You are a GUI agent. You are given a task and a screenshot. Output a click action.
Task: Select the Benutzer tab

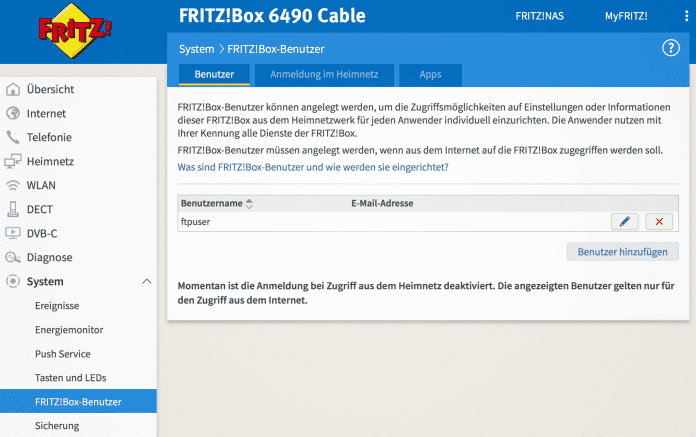click(214, 75)
